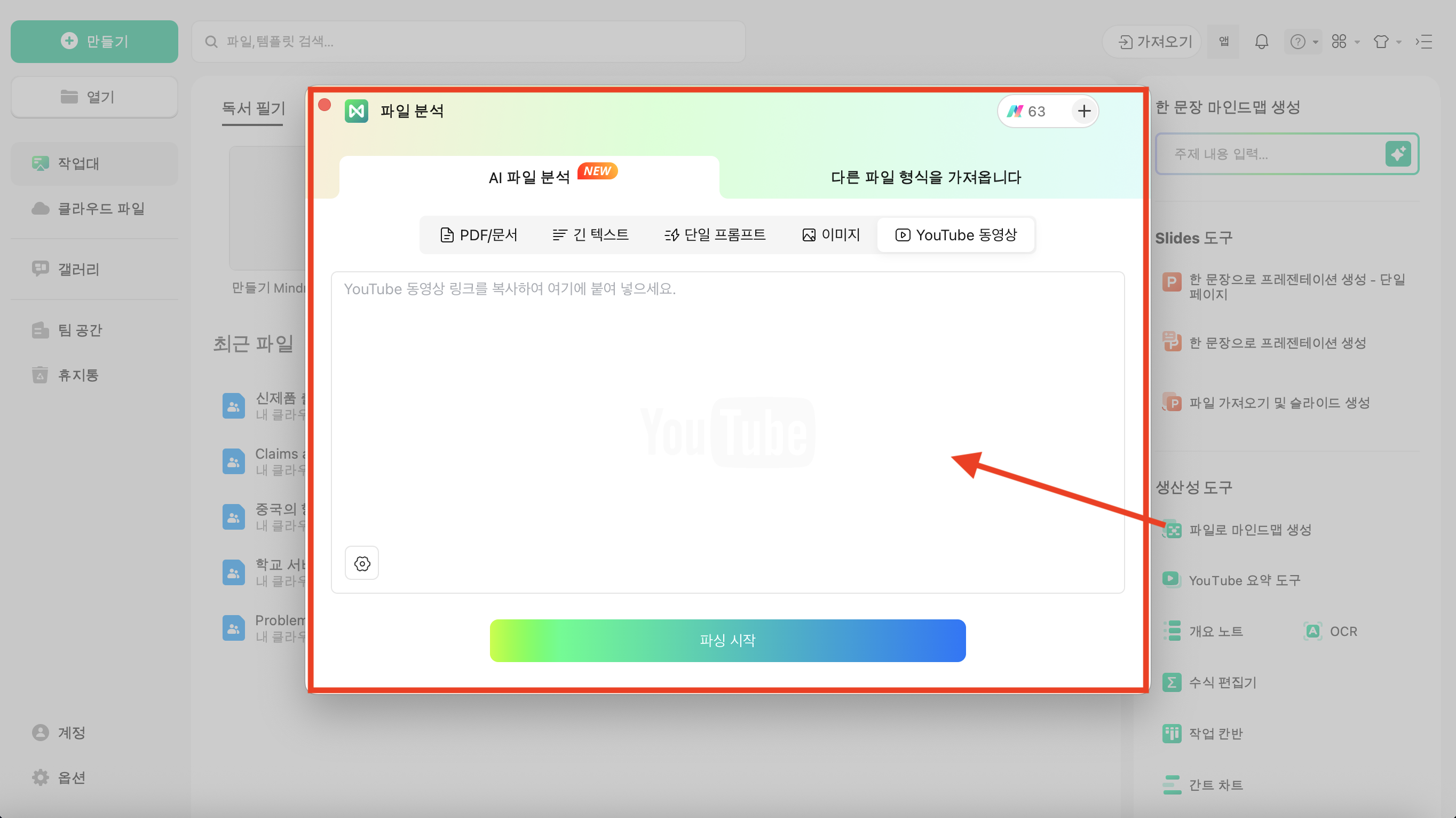Click the green Mindmaster logo in the dialog header
The width and height of the screenshot is (1456, 818).
pyautogui.click(x=356, y=111)
